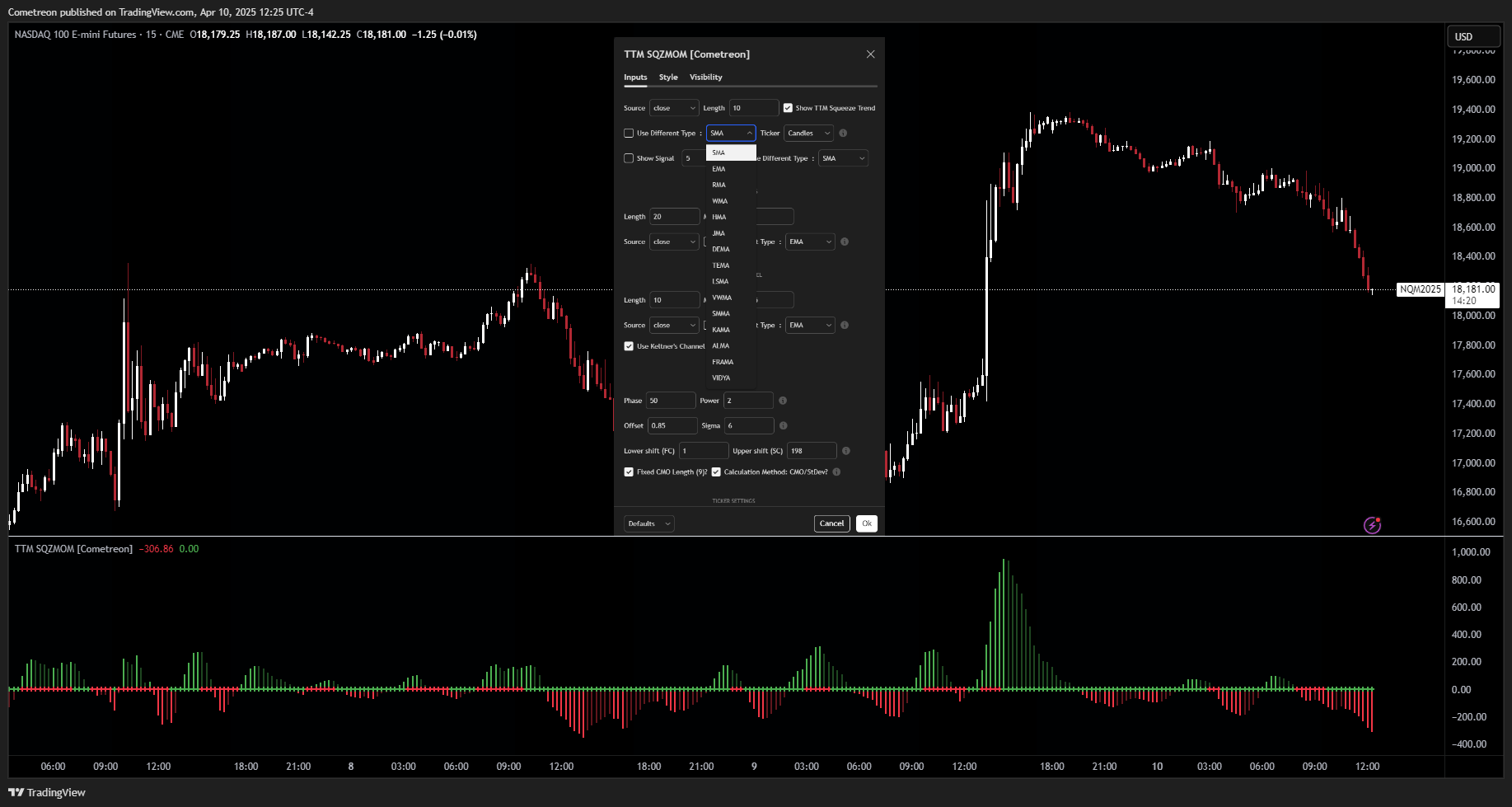Image resolution: width=1512 pixels, height=807 pixels.
Task: Pick HMA in the dropdown list
Action: (731, 218)
